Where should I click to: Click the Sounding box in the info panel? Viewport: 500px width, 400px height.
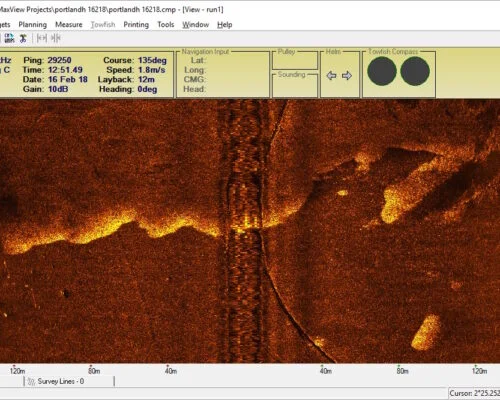295,85
